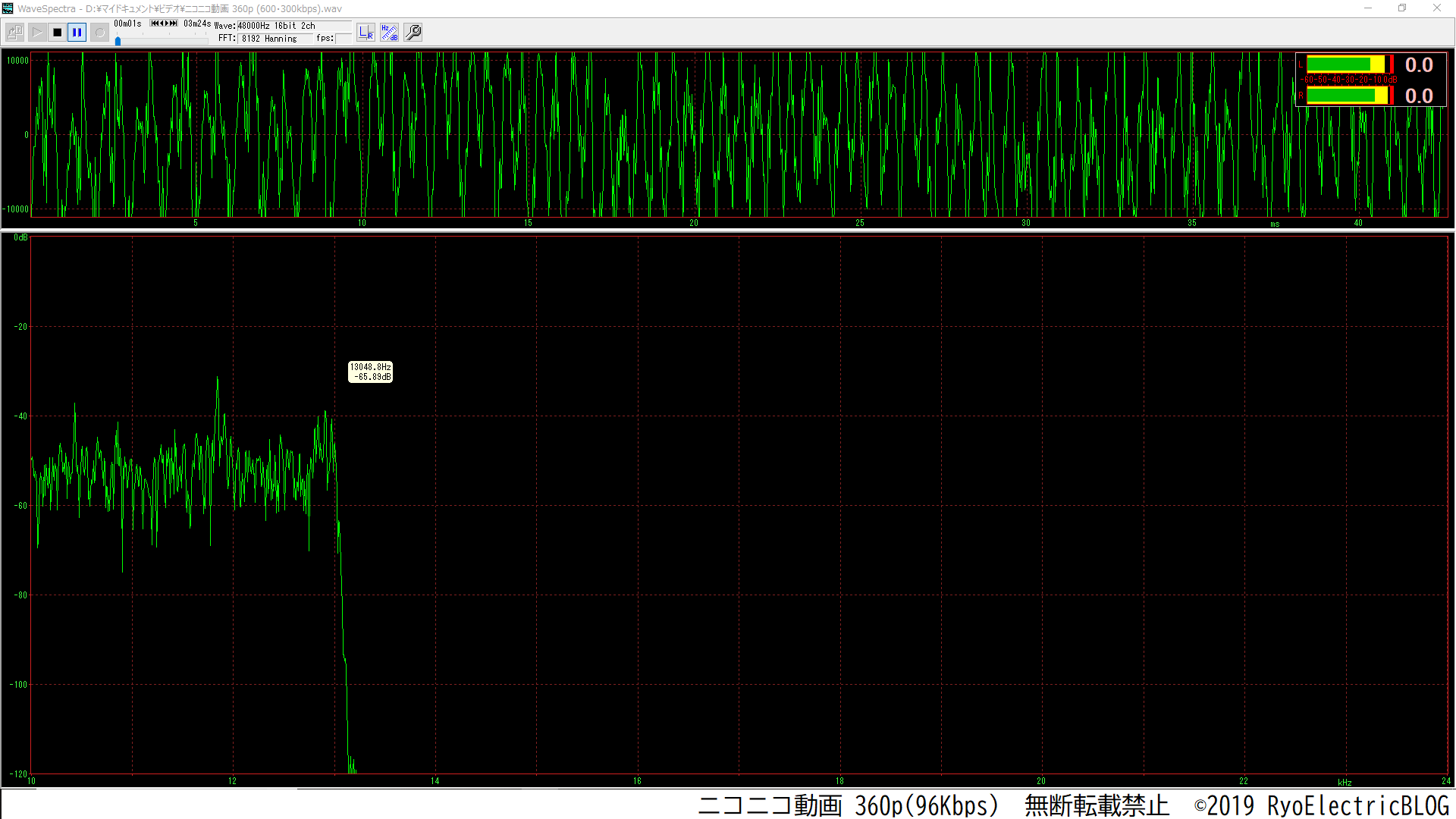The height and width of the screenshot is (819, 1456).
Task: Click the FFT field showing 8192 Hanning
Action: click(x=275, y=39)
